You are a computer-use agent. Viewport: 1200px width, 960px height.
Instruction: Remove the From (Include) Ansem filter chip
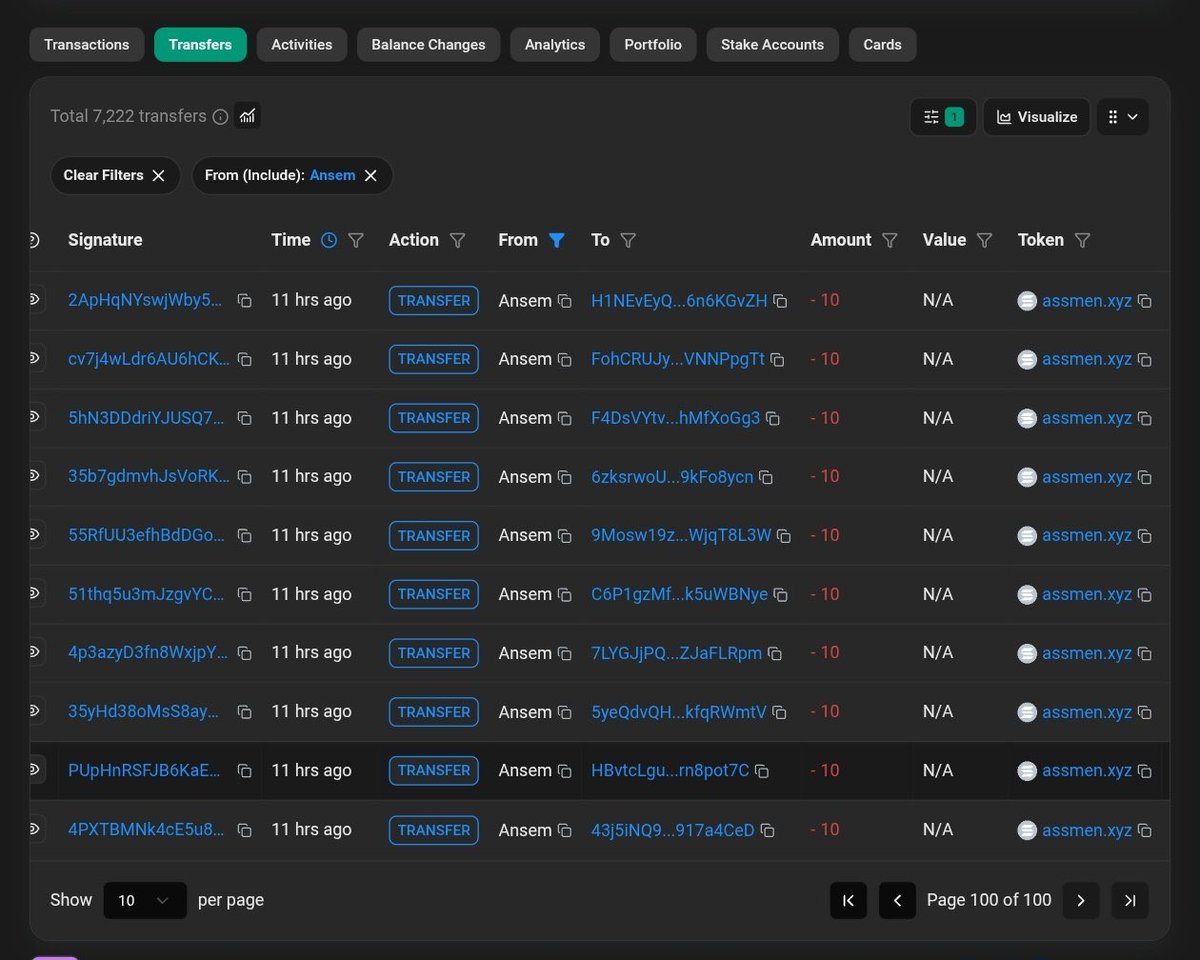(370, 175)
